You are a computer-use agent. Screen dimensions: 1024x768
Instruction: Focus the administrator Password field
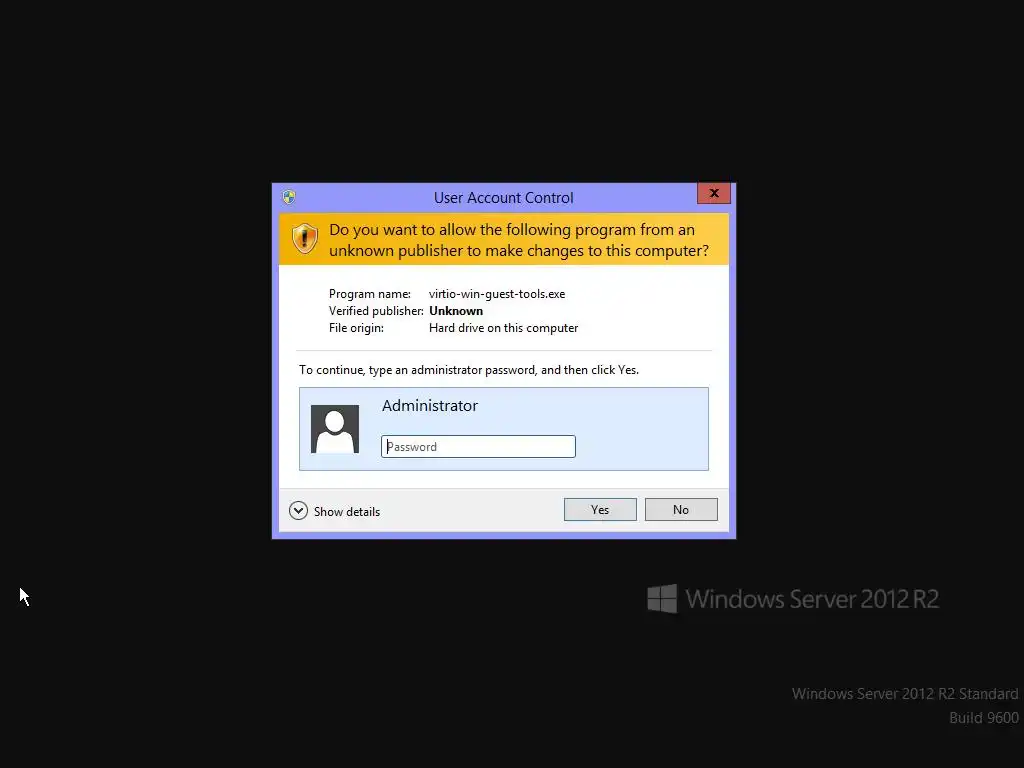[478, 447]
